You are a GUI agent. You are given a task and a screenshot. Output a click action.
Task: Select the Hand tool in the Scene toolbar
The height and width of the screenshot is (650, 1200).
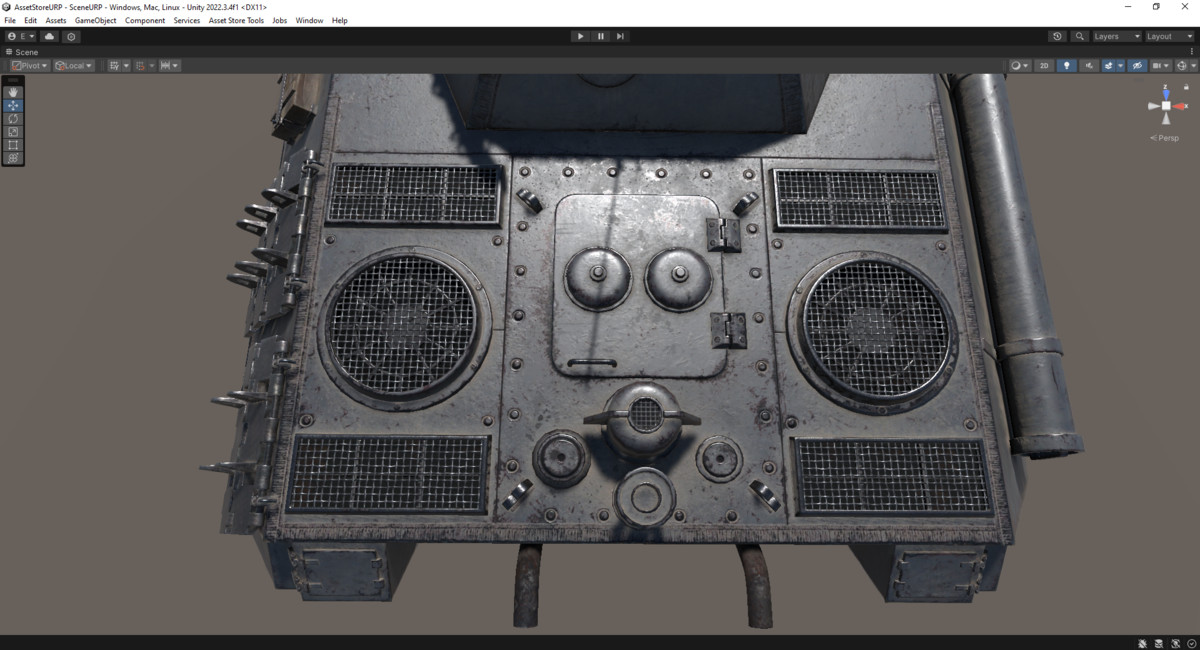point(12,92)
